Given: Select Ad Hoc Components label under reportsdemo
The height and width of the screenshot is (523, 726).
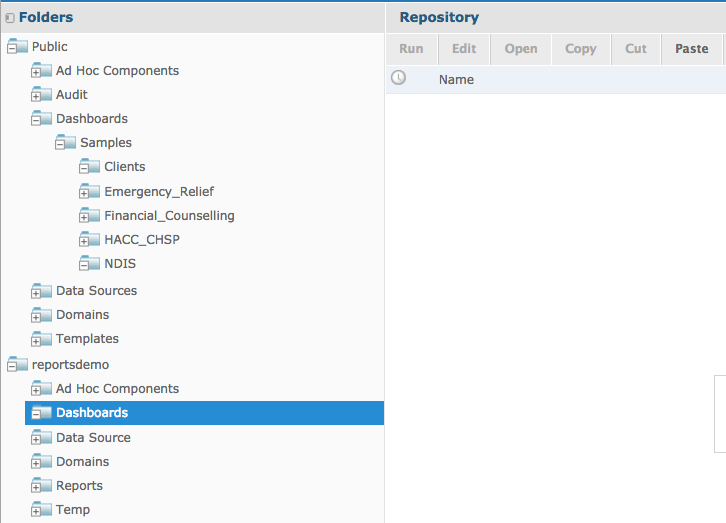Looking at the screenshot, I should click(x=117, y=389).
